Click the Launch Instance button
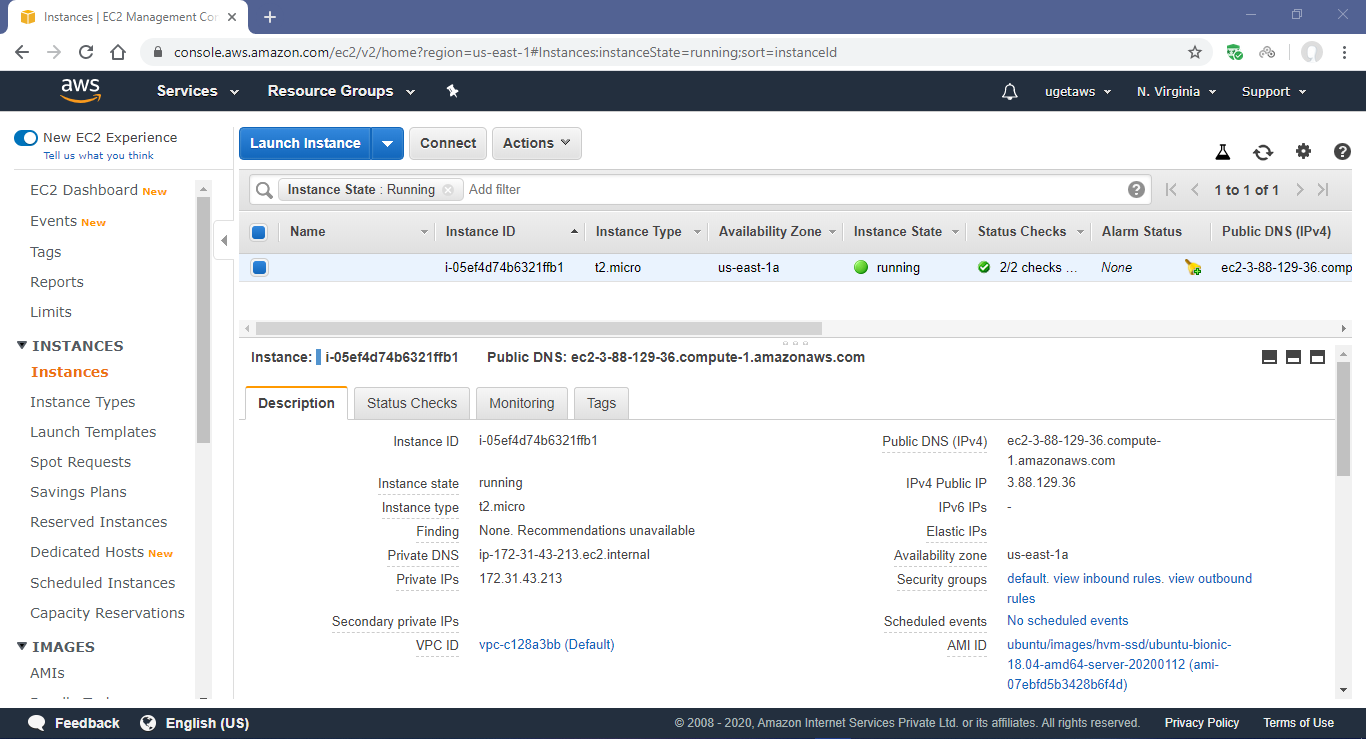 (x=305, y=143)
